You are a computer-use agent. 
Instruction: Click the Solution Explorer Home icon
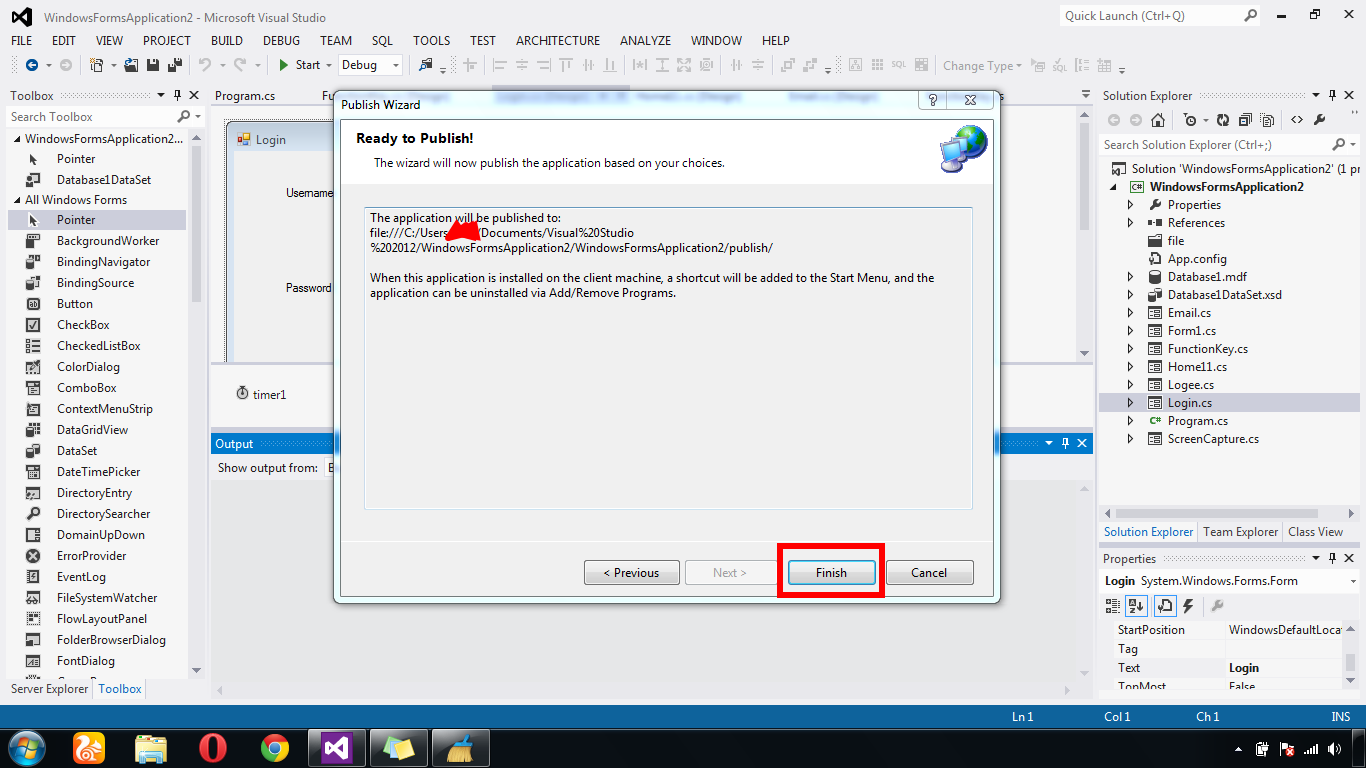1158,120
